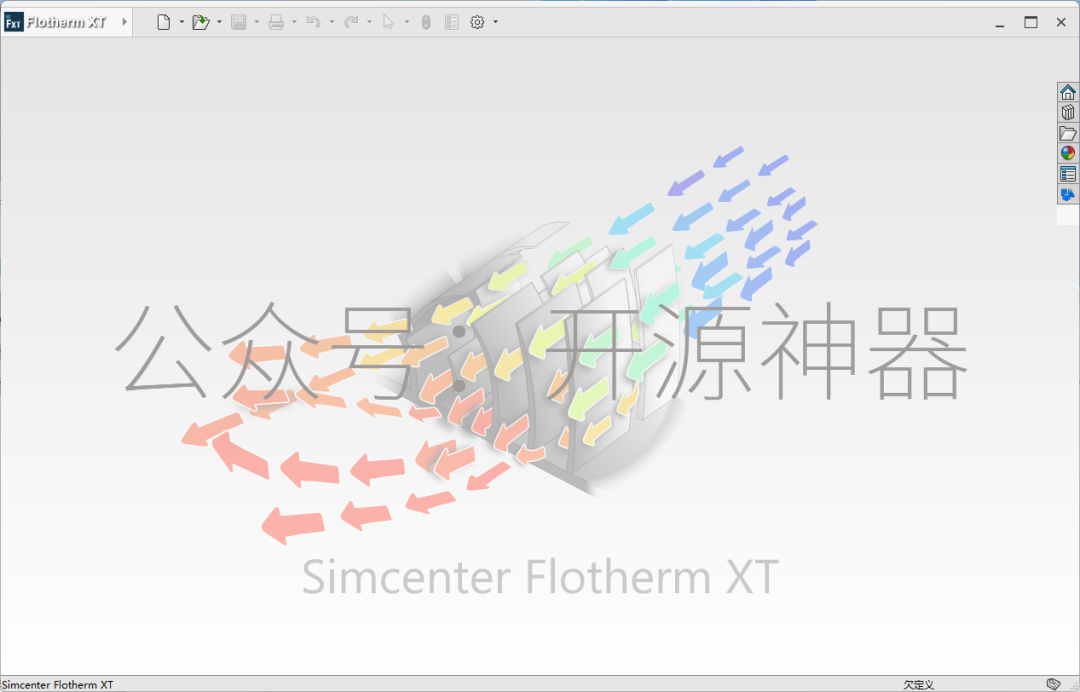This screenshot has height=692, width=1080.
Task: Open the file explorer folder tab in the sidebar
Action: (1068, 133)
